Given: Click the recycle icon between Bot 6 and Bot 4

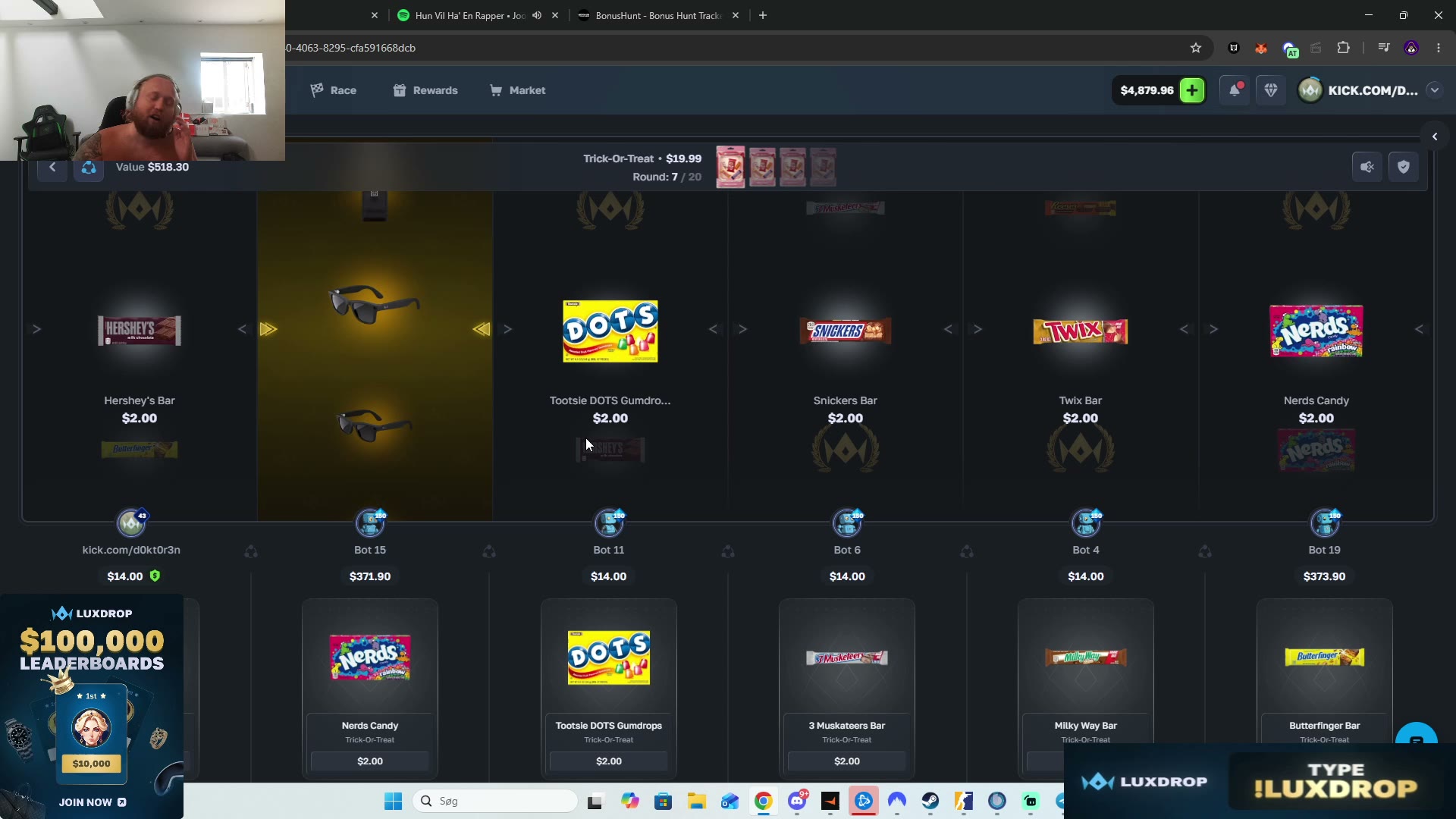Looking at the screenshot, I should click(x=967, y=551).
